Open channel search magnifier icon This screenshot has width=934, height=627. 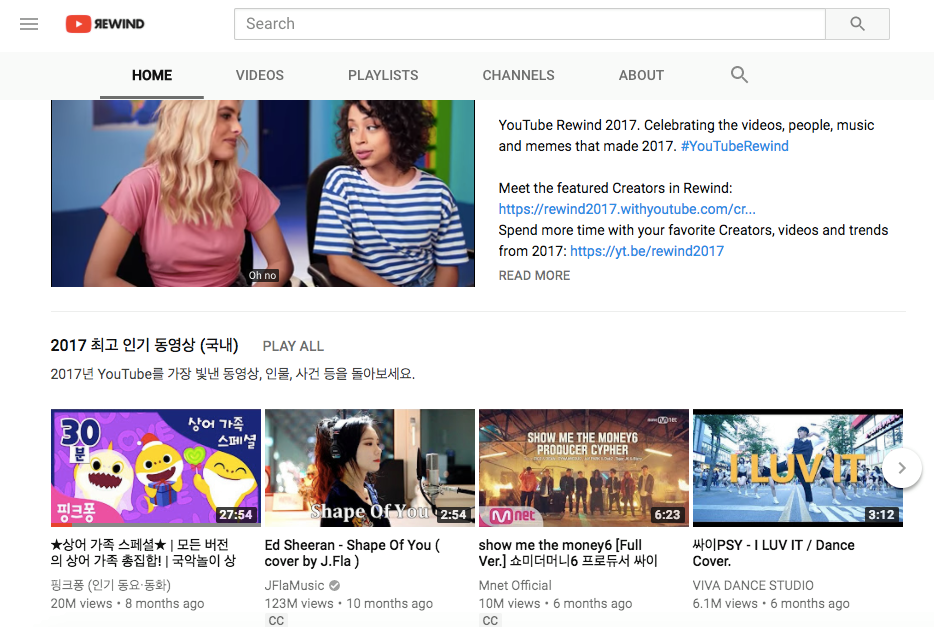pyautogui.click(x=739, y=75)
